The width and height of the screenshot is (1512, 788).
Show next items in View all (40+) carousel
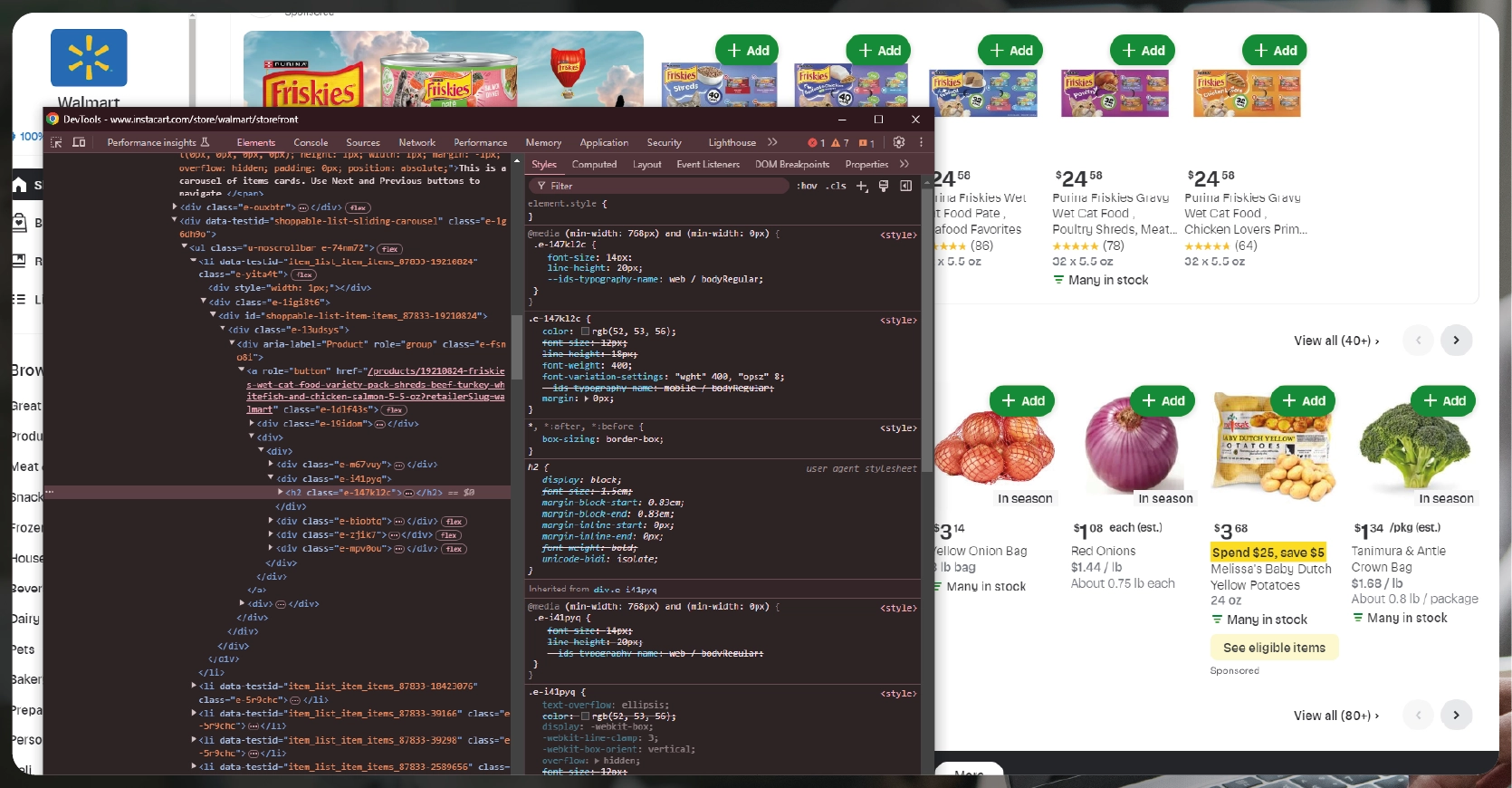click(1456, 341)
